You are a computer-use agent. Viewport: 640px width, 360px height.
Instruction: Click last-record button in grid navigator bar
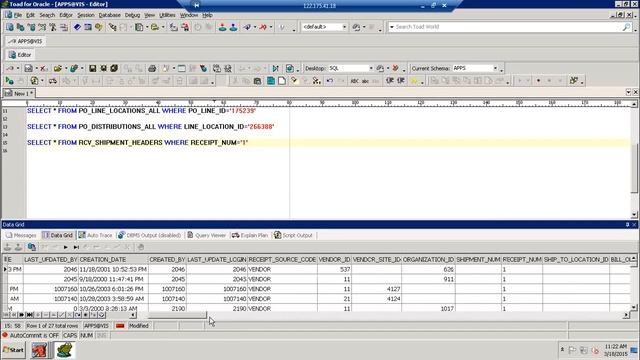tap(29, 315)
